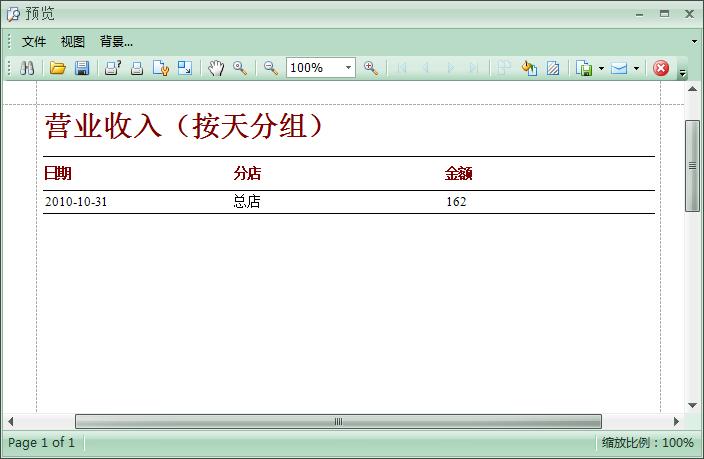Go to the first page

(402, 68)
